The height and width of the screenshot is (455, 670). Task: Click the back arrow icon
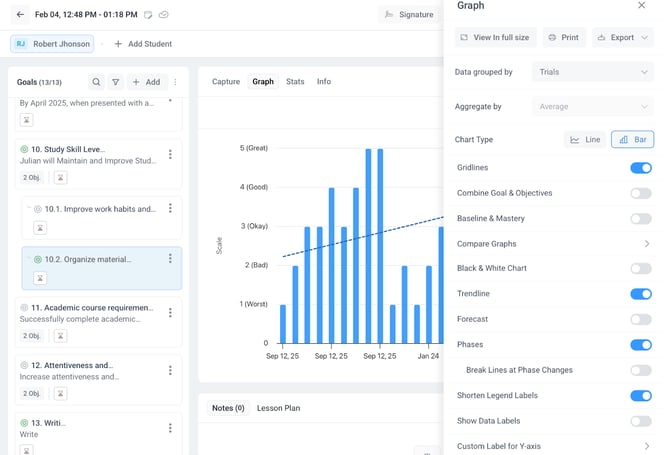click(x=20, y=15)
